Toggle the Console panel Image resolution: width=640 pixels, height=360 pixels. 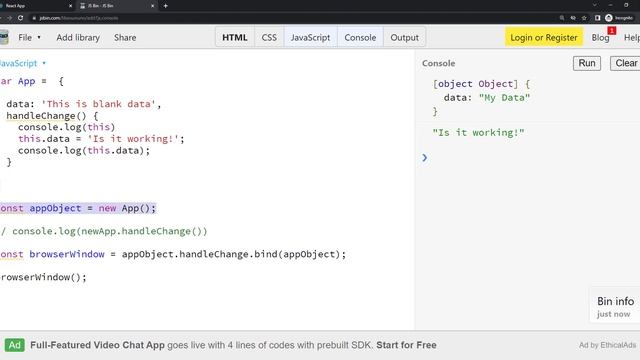[360, 38]
